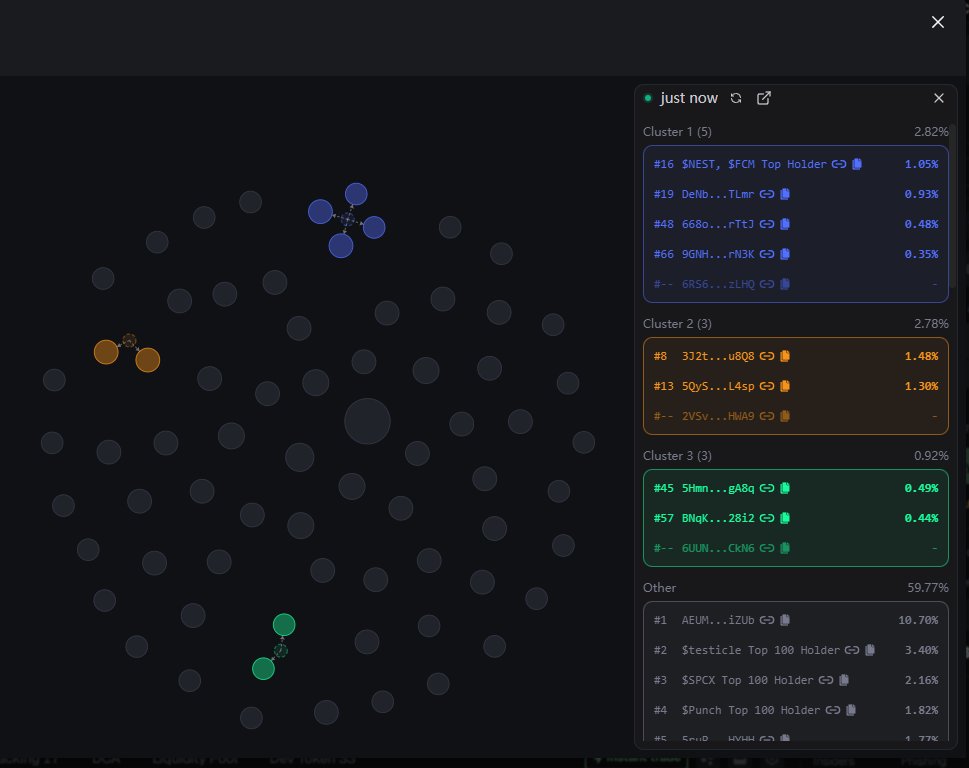Screen dimensions: 969x768
Task: Copy address 5Hmn...gA8q
Action: (x=785, y=488)
